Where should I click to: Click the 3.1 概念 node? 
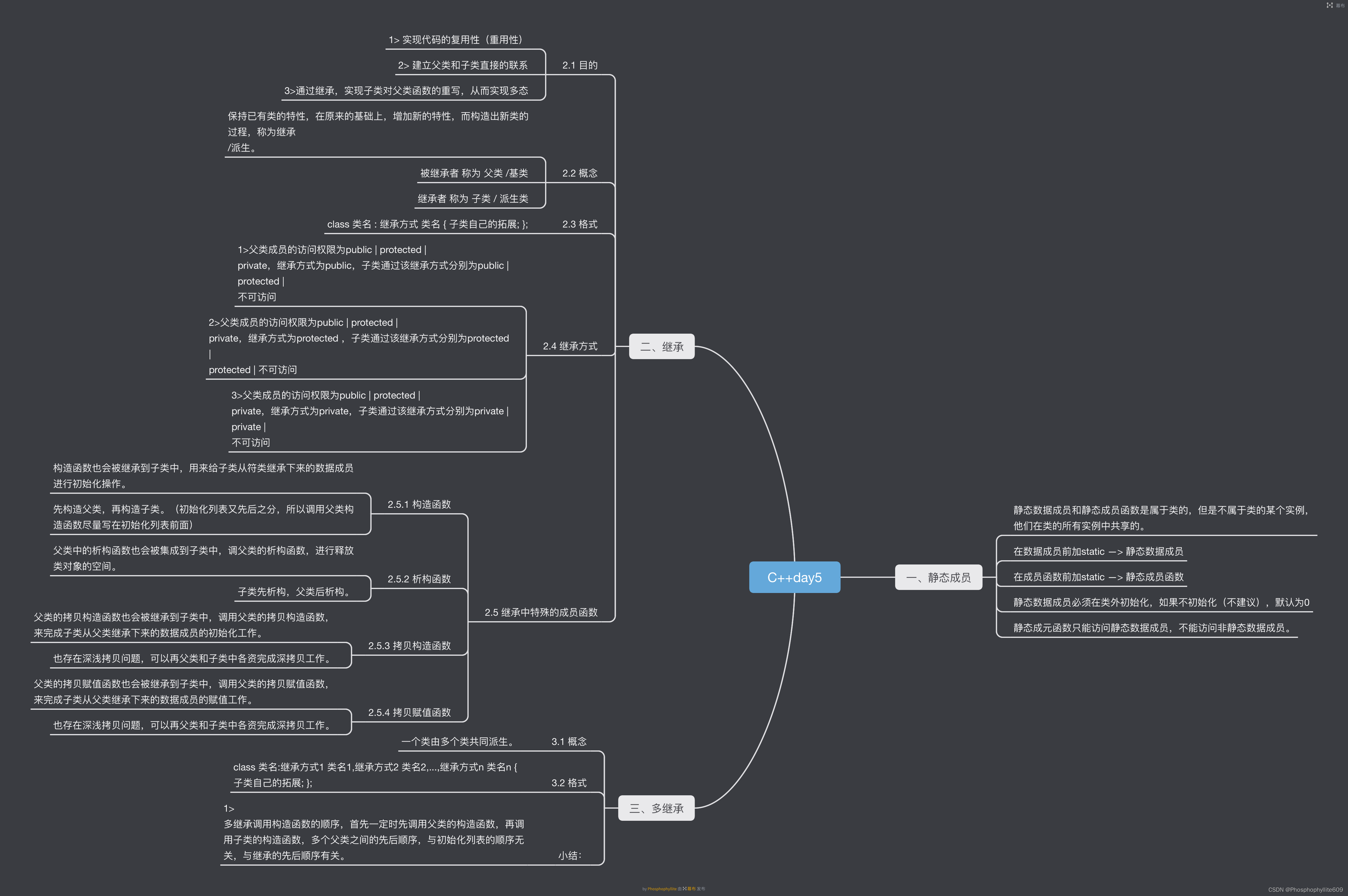click(x=568, y=741)
